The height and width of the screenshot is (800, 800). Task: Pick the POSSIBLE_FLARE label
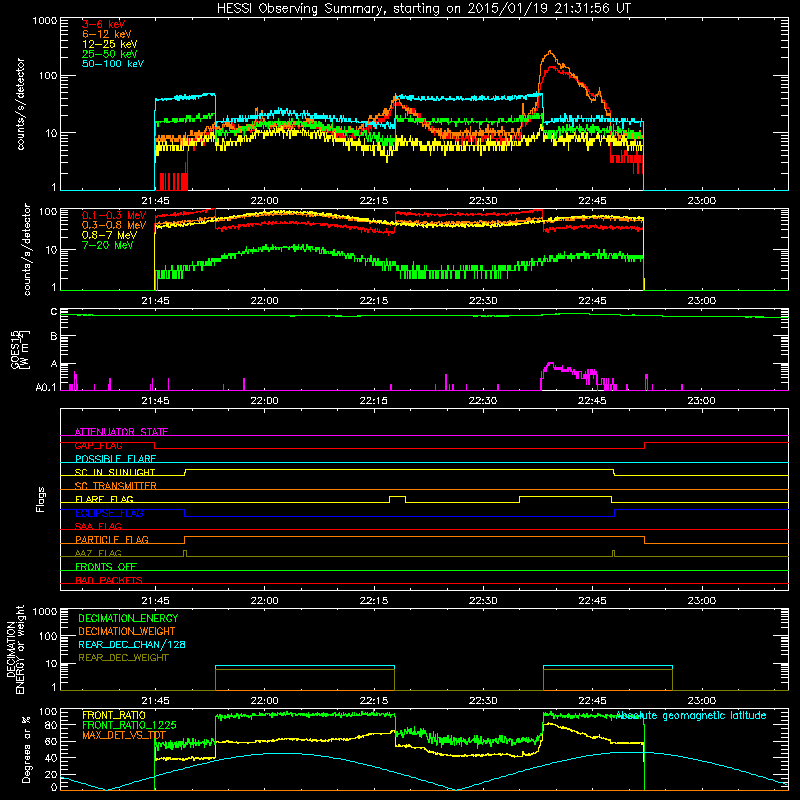[x=115, y=459]
